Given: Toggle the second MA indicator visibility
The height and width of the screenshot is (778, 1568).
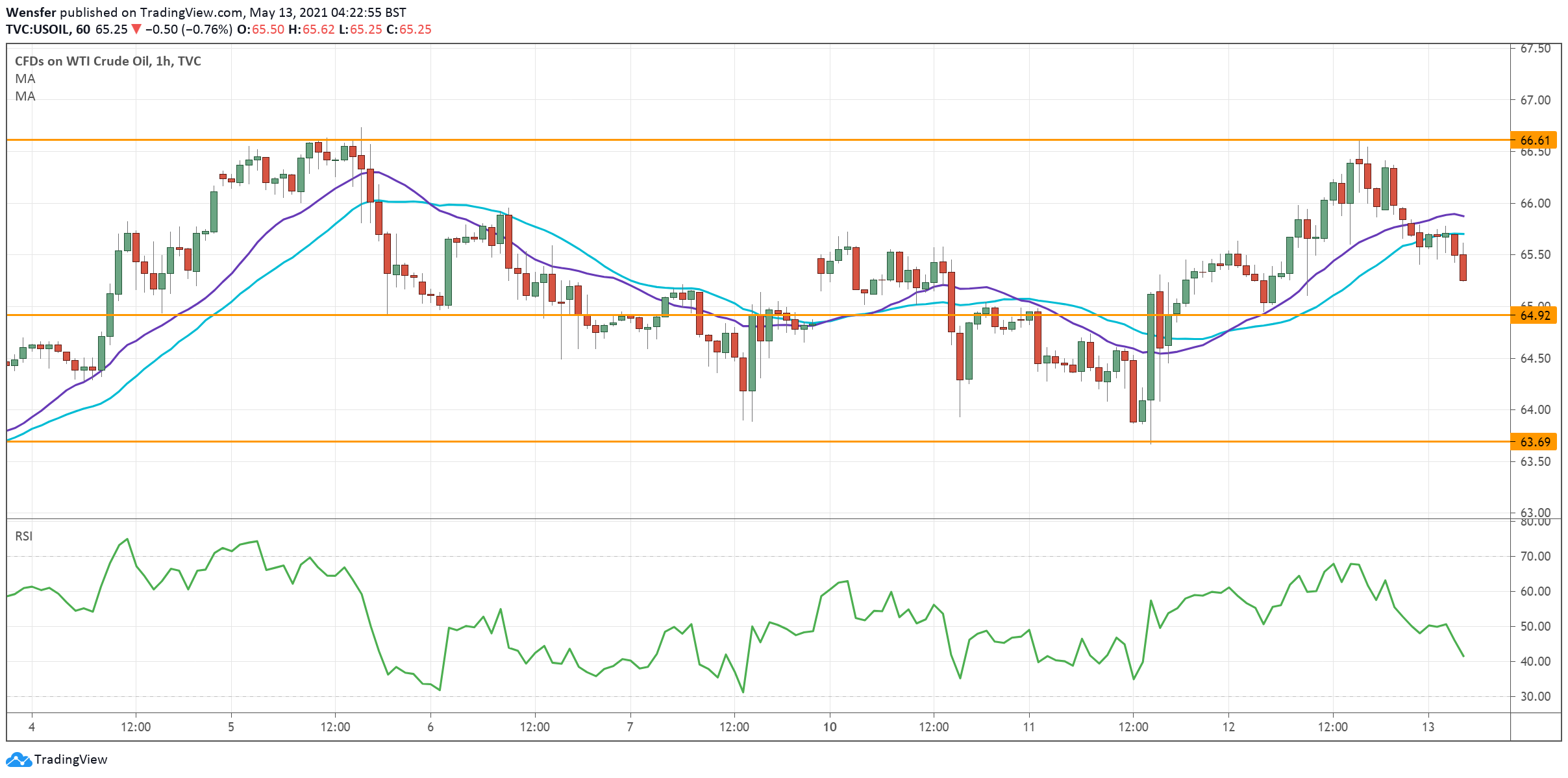Looking at the screenshot, I should 25,97.
